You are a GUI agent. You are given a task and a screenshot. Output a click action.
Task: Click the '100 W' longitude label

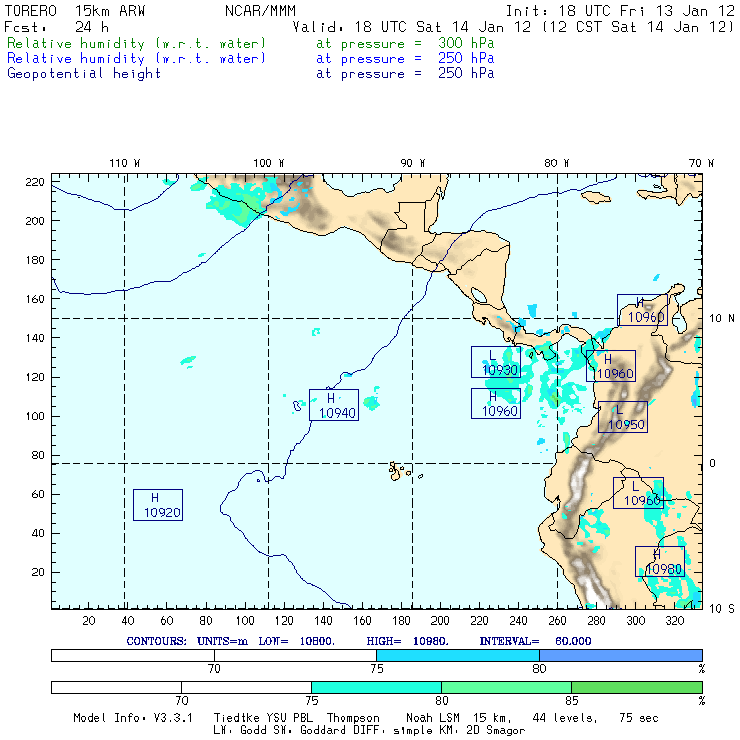[269, 163]
